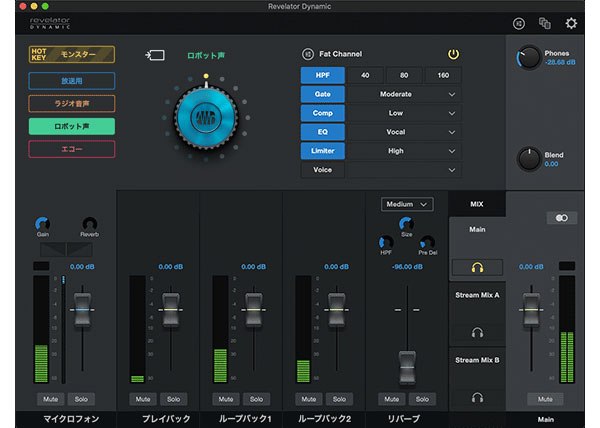600x428 pixels.
Task: Click the microphone Reverb knob
Action: click(x=90, y=224)
